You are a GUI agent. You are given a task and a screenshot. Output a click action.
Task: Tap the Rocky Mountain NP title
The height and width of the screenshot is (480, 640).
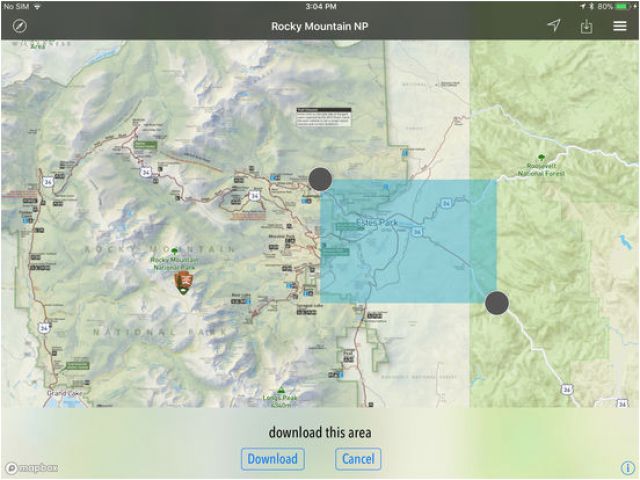click(x=319, y=26)
